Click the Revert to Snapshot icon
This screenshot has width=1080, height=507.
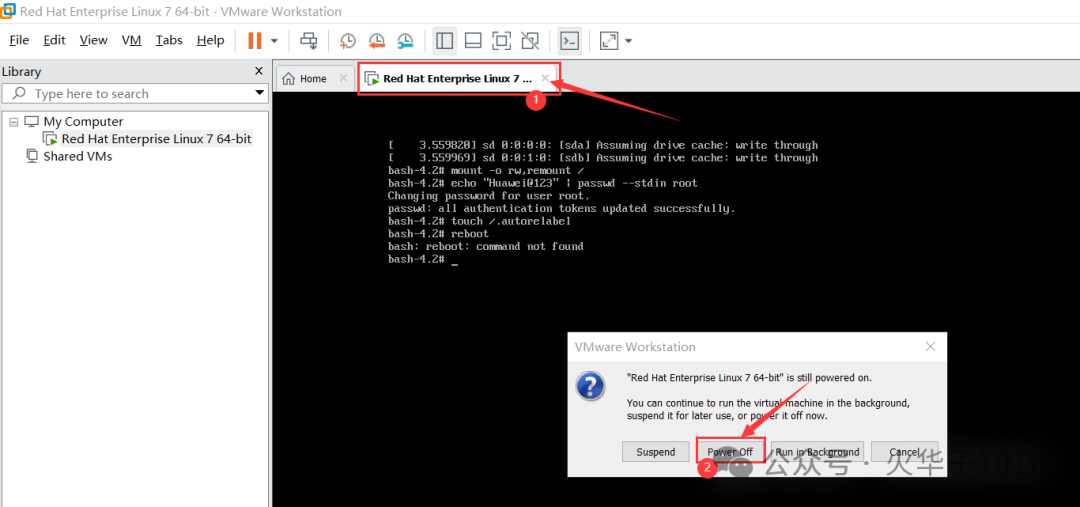tap(376, 41)
